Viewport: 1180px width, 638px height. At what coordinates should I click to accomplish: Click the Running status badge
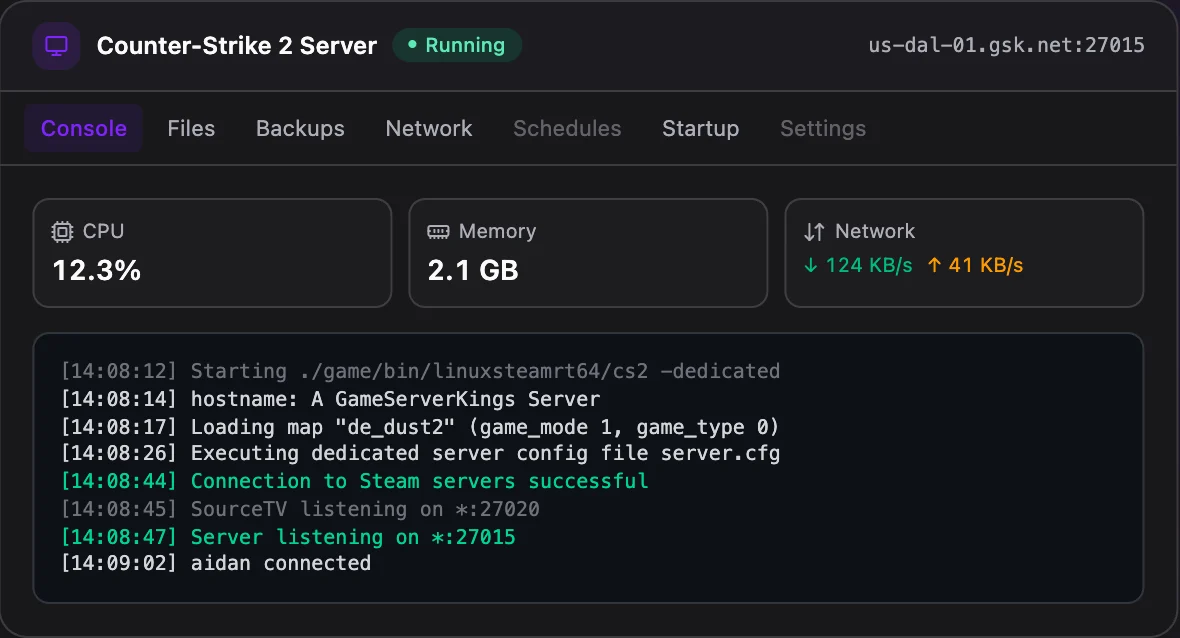coord(457,45)
